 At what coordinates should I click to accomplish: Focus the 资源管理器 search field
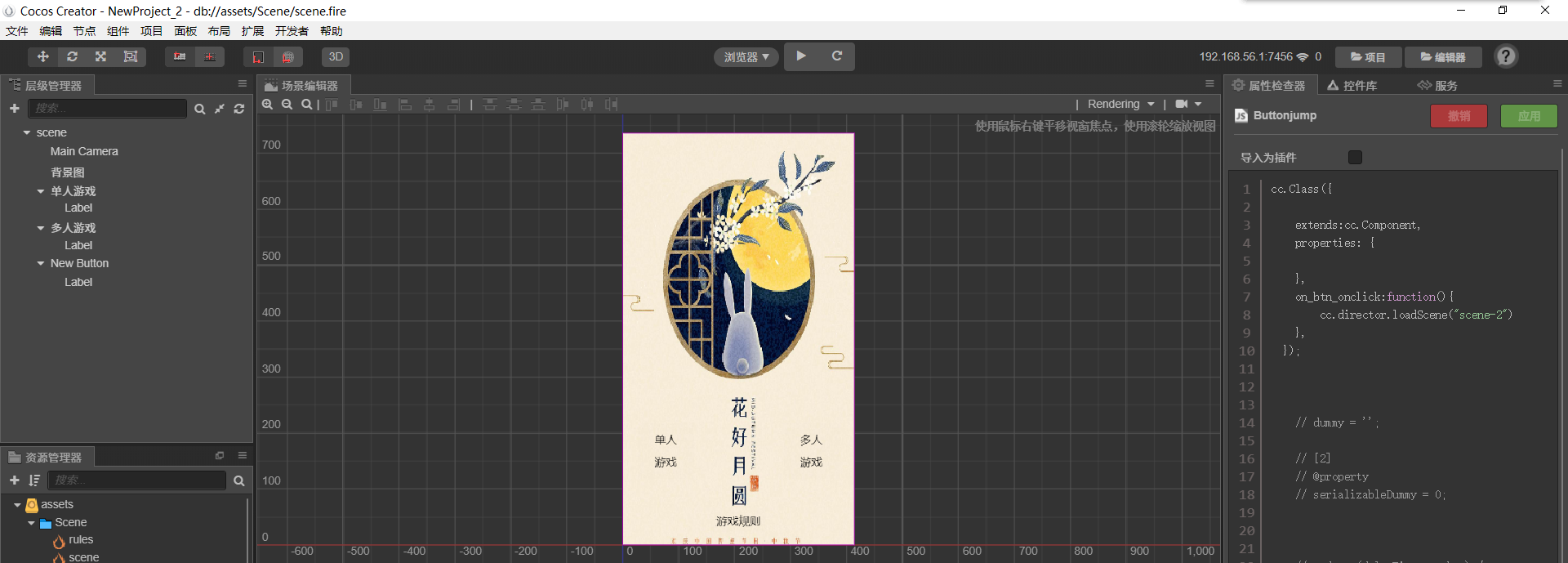(136, 480)
